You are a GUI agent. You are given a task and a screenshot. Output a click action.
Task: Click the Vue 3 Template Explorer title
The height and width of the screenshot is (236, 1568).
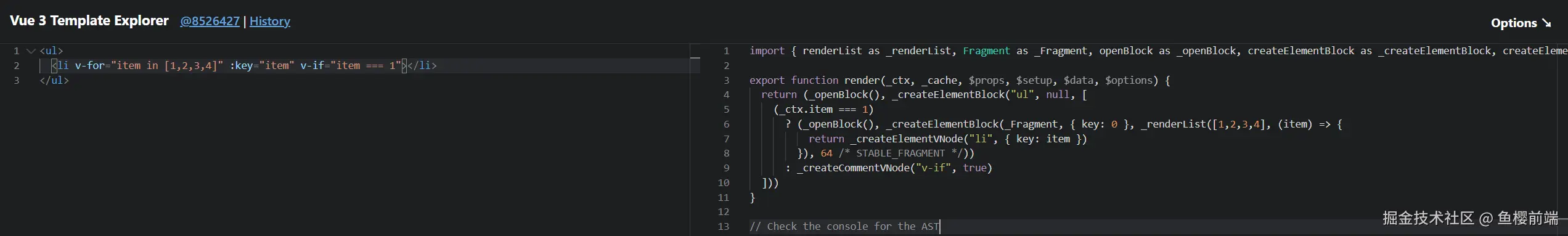pyautogui.click(x=89, y=20)
